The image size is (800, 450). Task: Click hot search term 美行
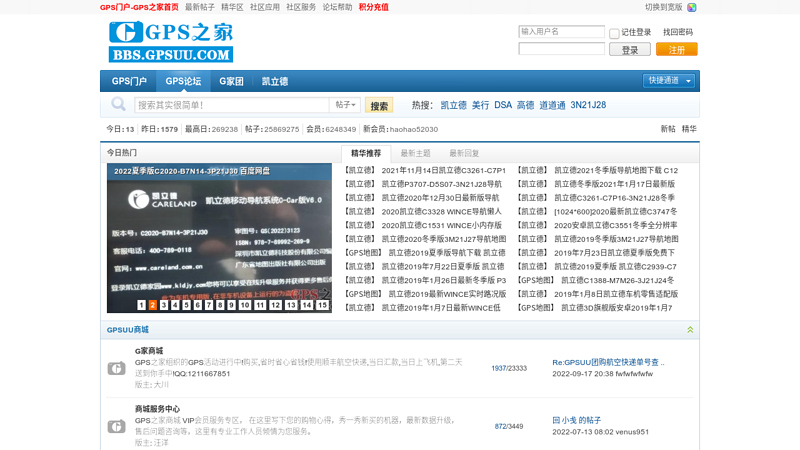480,105
